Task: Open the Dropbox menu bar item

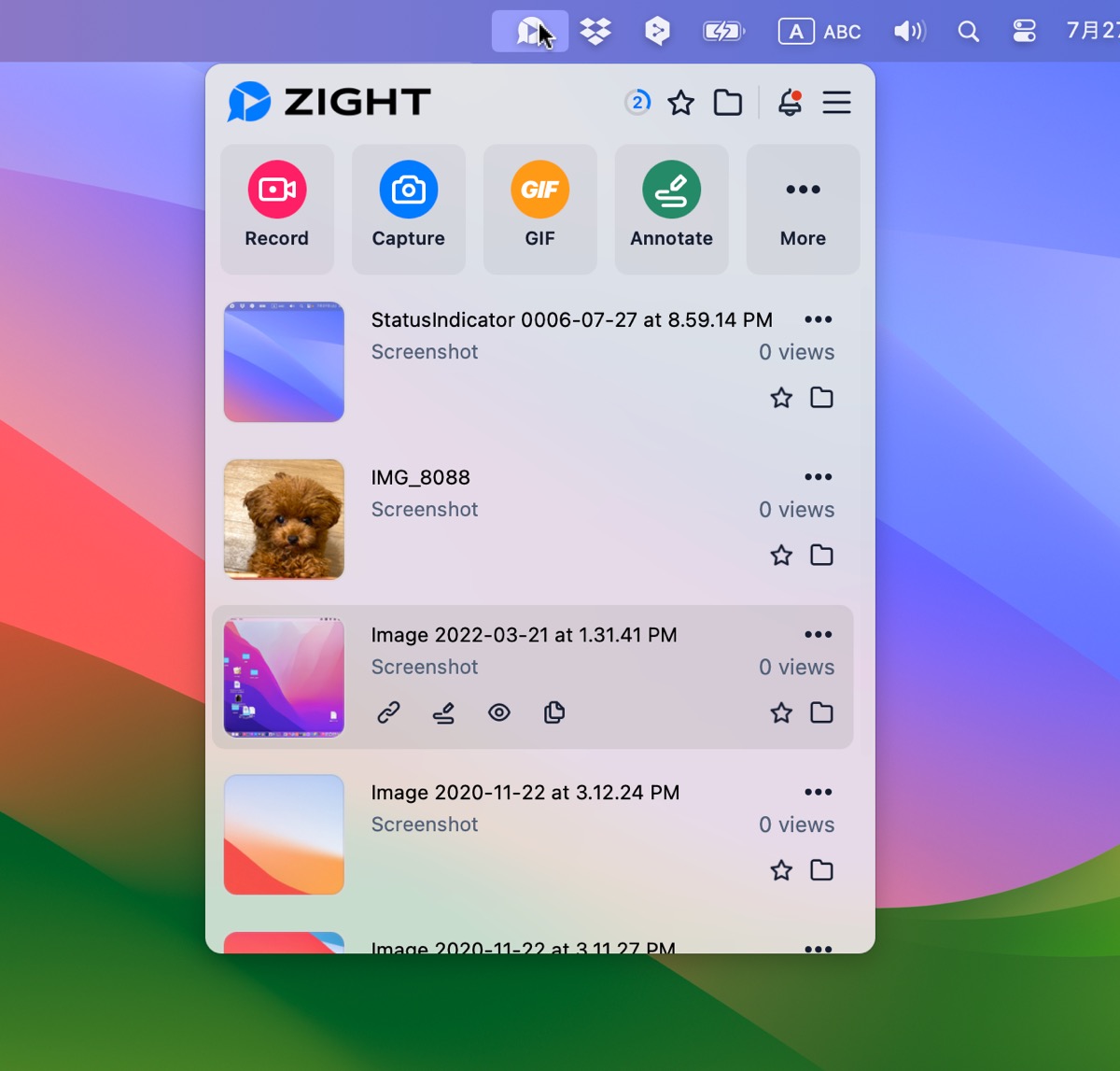Action: pyautogui.click(x=597, y=30)
